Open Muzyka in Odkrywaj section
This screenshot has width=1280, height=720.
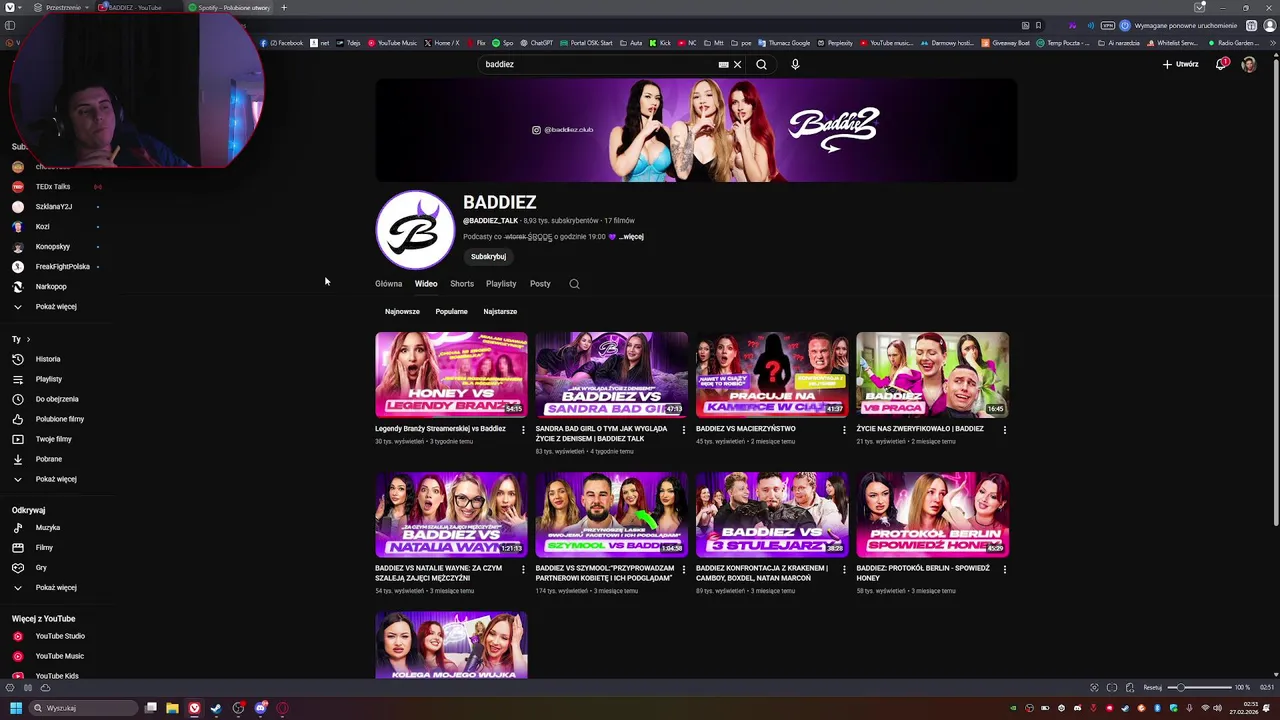(48, 528)
